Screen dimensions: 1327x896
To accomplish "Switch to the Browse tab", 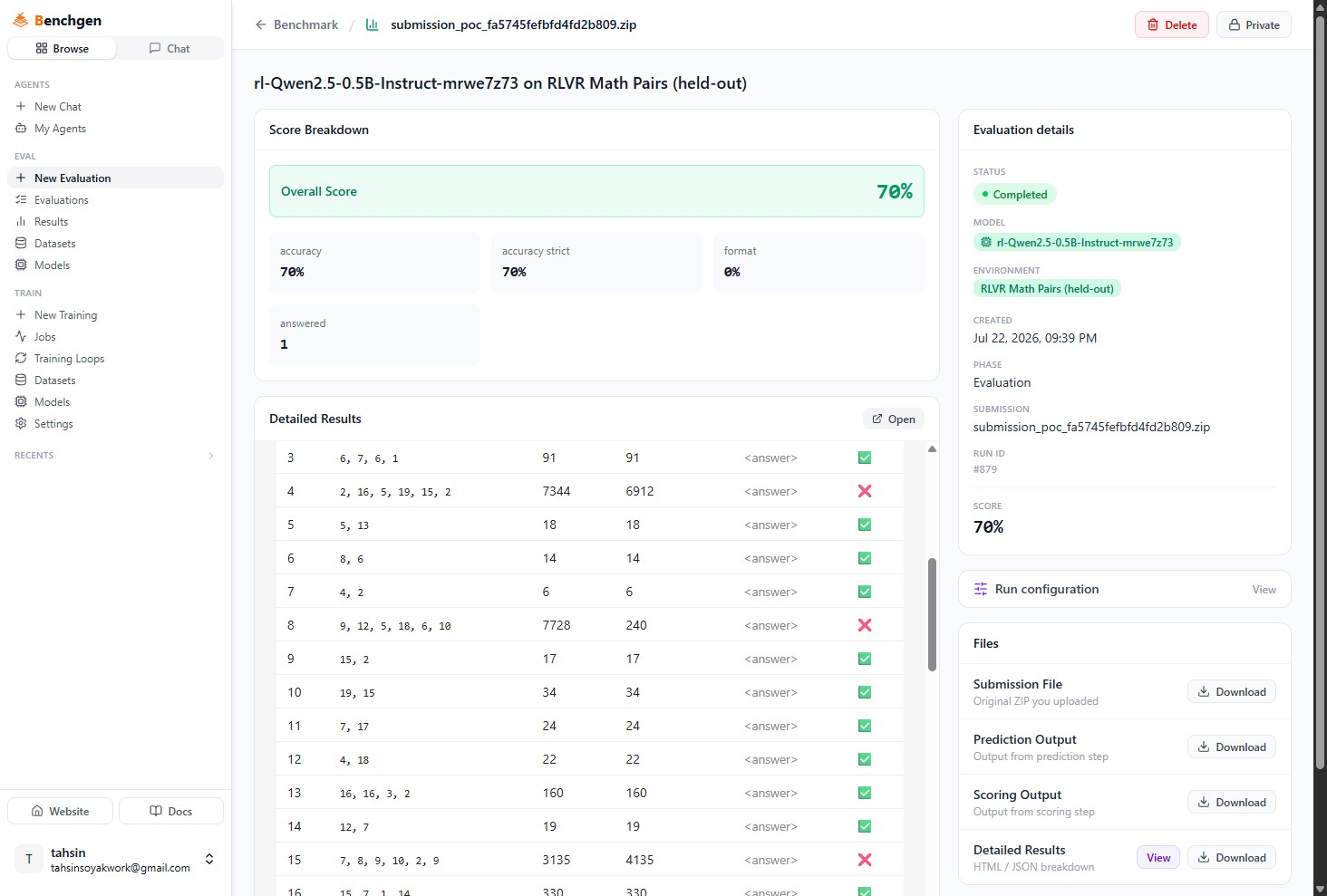I will 63,48.
